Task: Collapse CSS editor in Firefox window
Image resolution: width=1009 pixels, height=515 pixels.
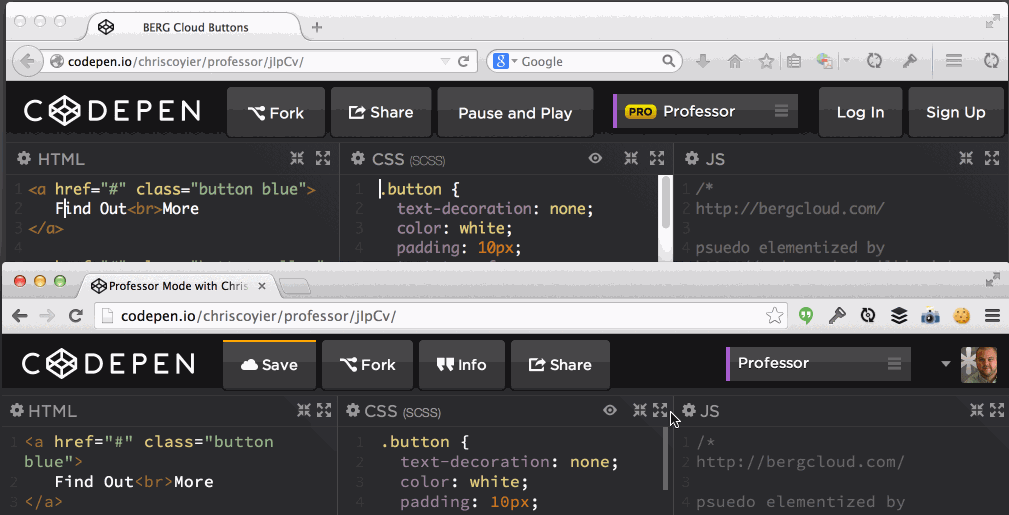Action: [x=631, y=158]
